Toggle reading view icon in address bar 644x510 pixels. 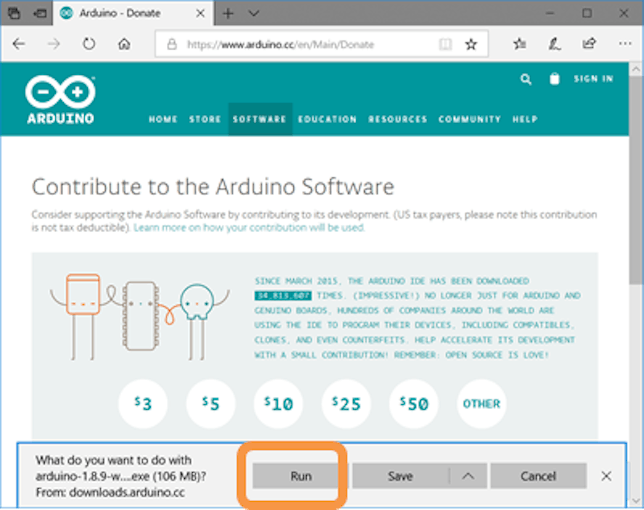pos(445,44)
